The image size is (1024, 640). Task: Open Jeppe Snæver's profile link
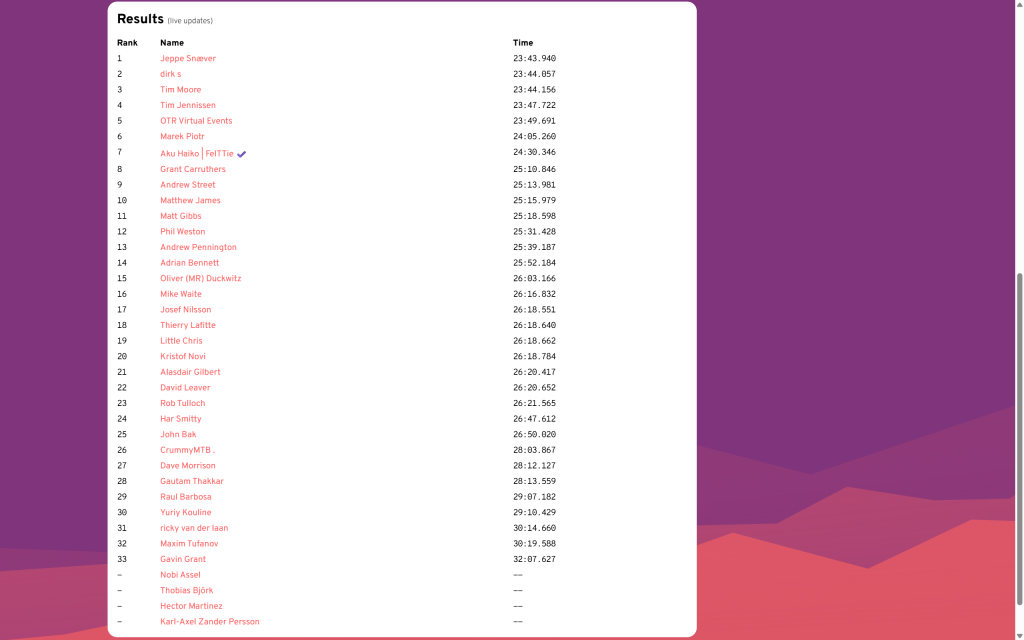tap(188, 59)
